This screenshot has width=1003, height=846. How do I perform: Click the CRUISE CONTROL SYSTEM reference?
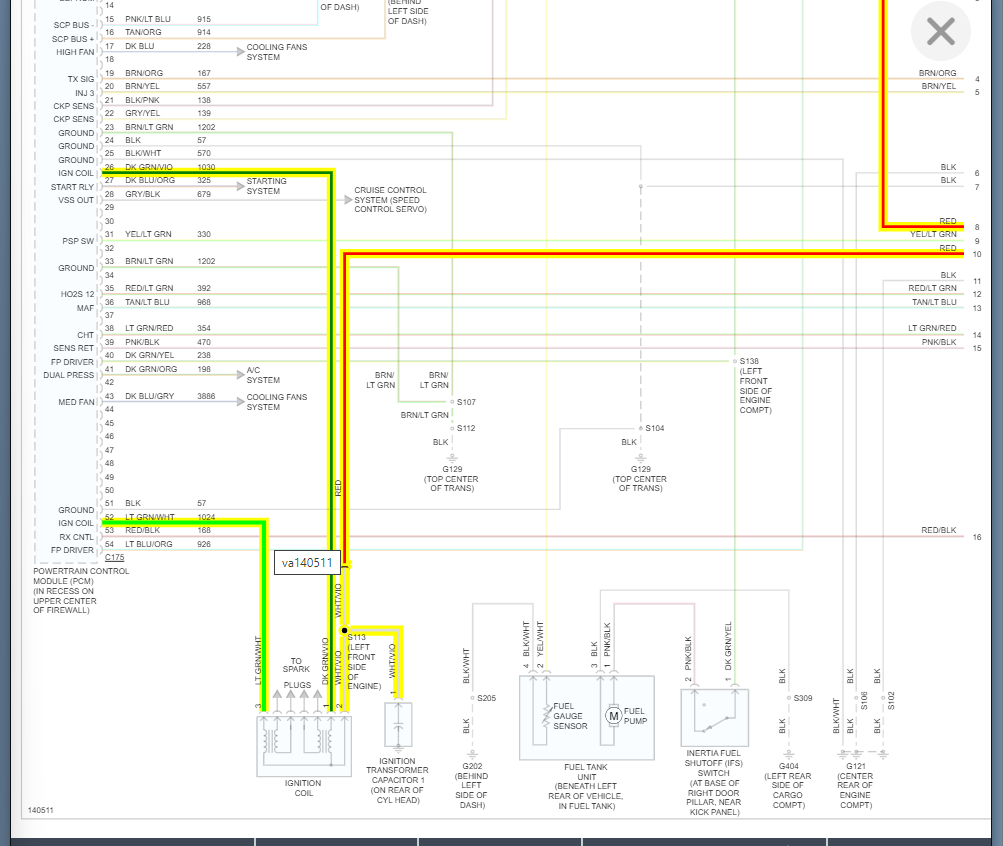[x=390, y=200]
